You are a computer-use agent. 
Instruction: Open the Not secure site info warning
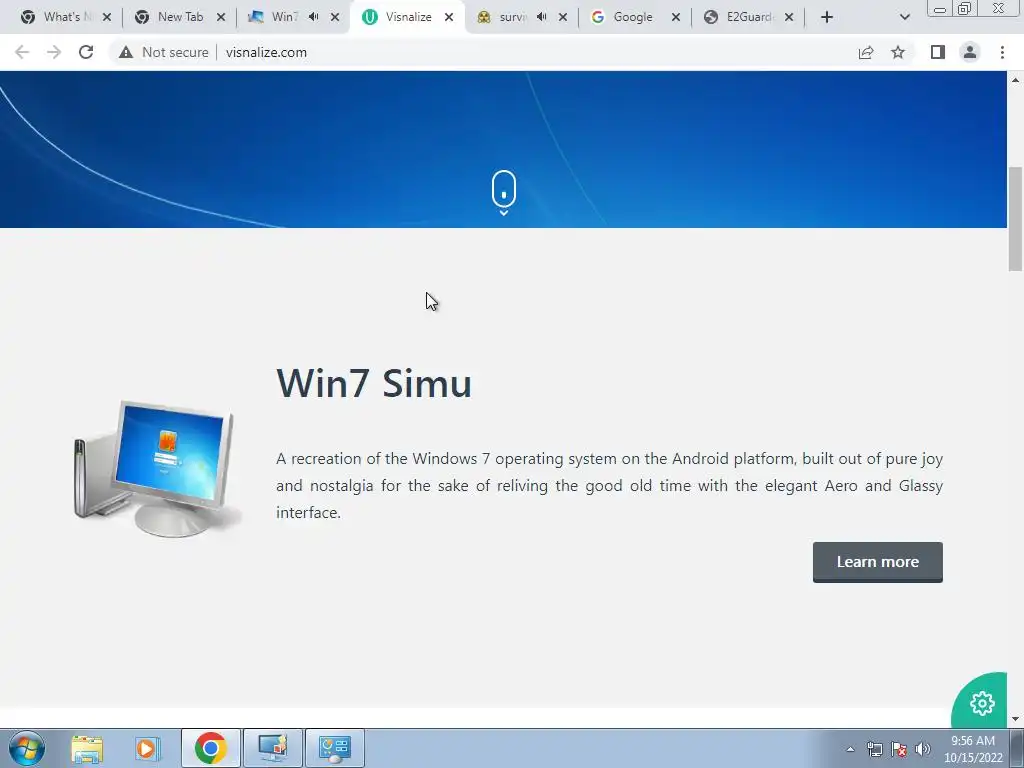(x=164, y=52)
